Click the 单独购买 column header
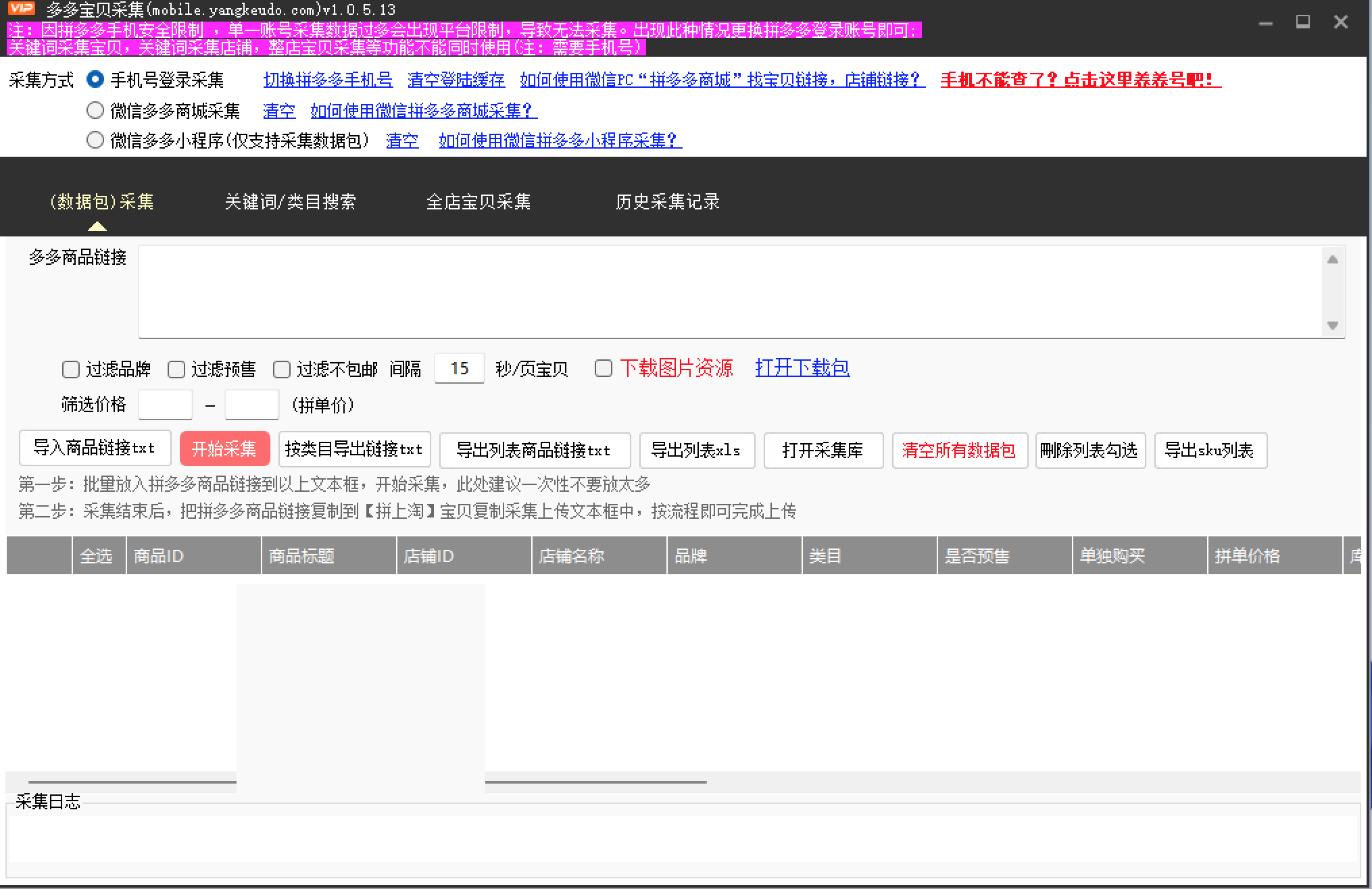This screenshot has height=889, width=1372. [x=1140, y=556]
